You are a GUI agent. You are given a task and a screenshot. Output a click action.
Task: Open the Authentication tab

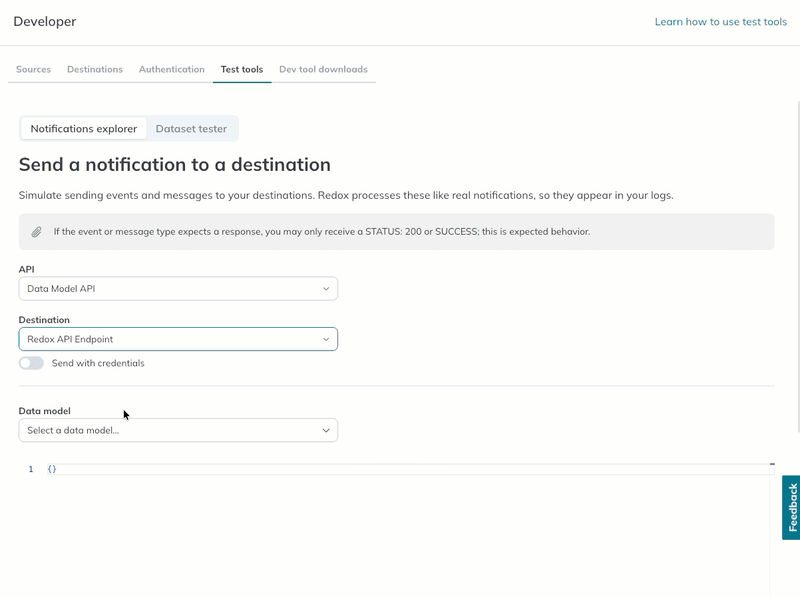pos(171,69)
